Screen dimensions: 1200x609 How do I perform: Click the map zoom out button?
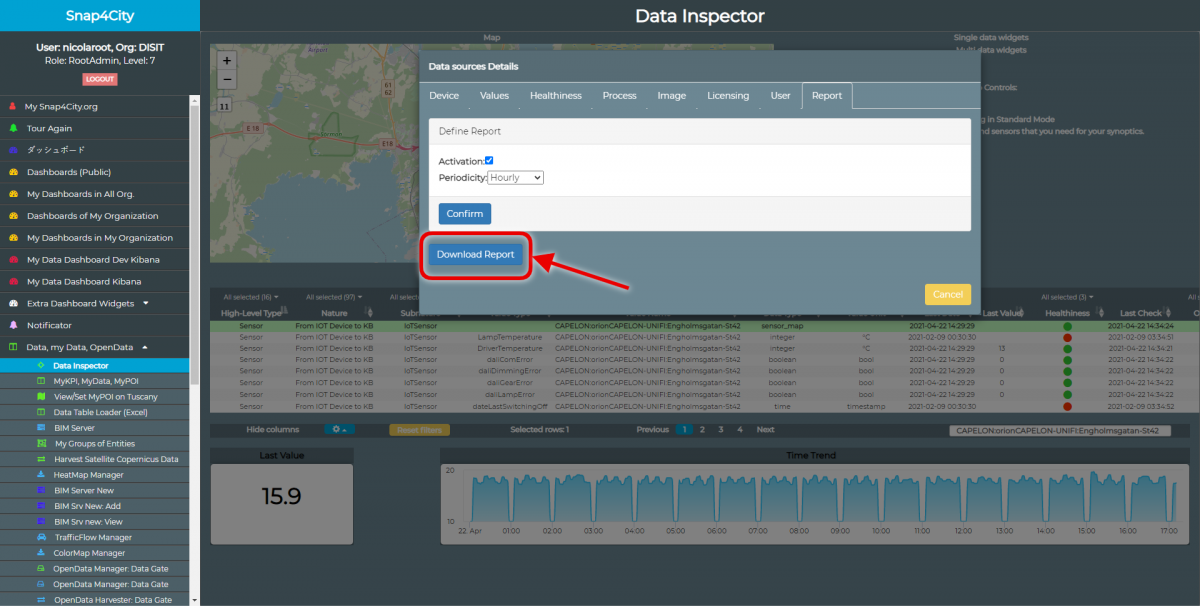click(227, 79)
